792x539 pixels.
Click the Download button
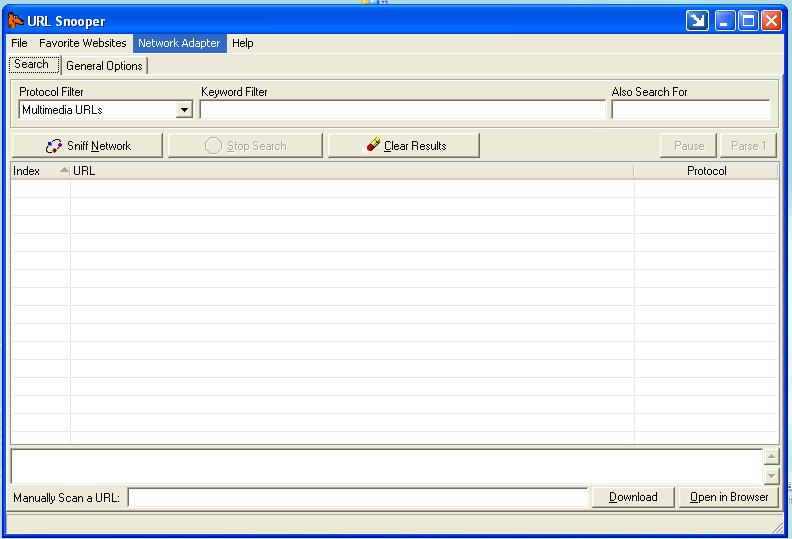tap(633, 497)
